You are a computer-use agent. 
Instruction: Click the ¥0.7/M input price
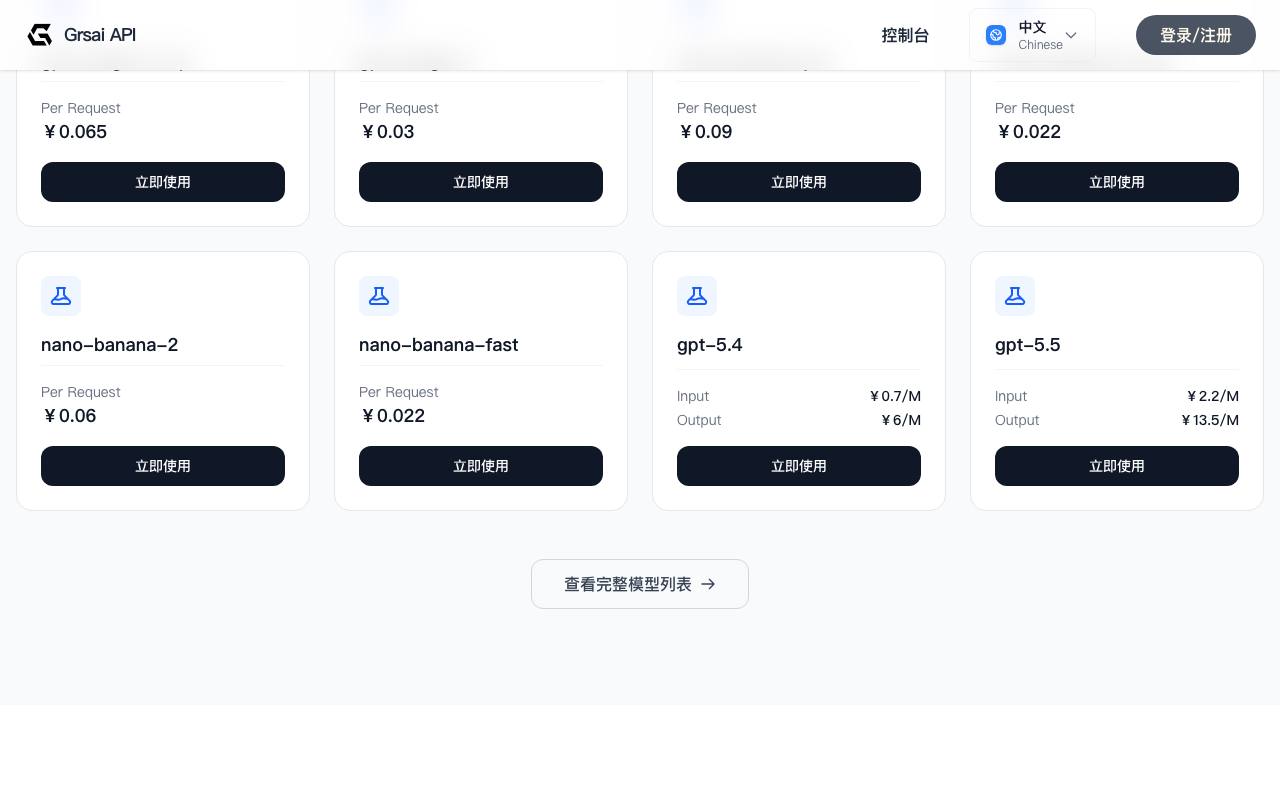coord(894,396)
